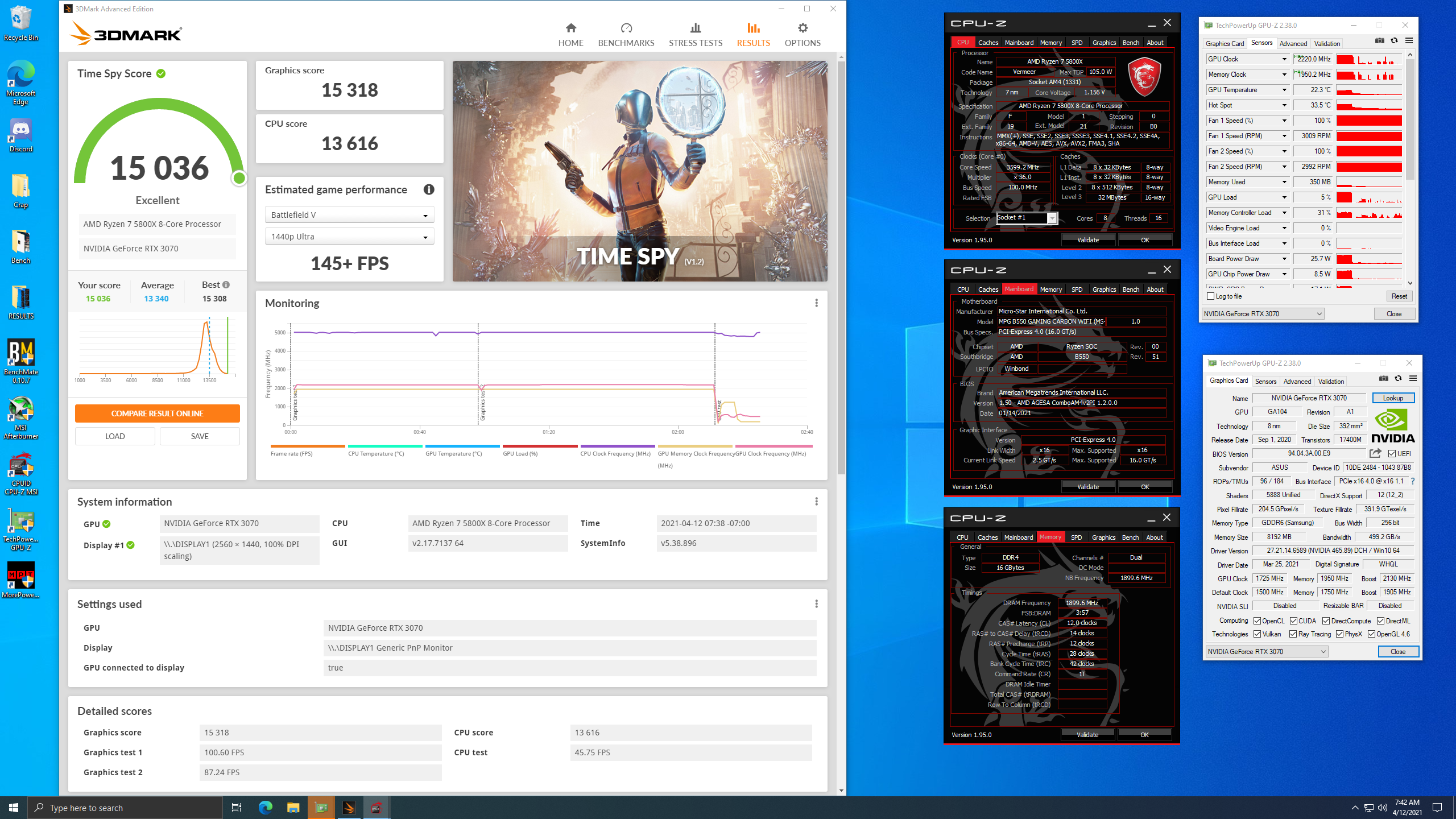Open Settings used three-dot menu

click(x=816, y=604)
